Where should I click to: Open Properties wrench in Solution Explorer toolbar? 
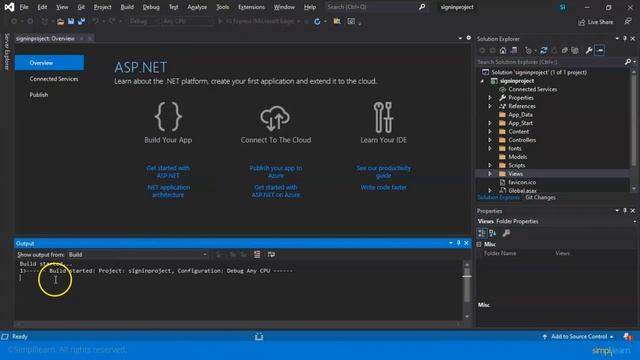coord(589,50)
